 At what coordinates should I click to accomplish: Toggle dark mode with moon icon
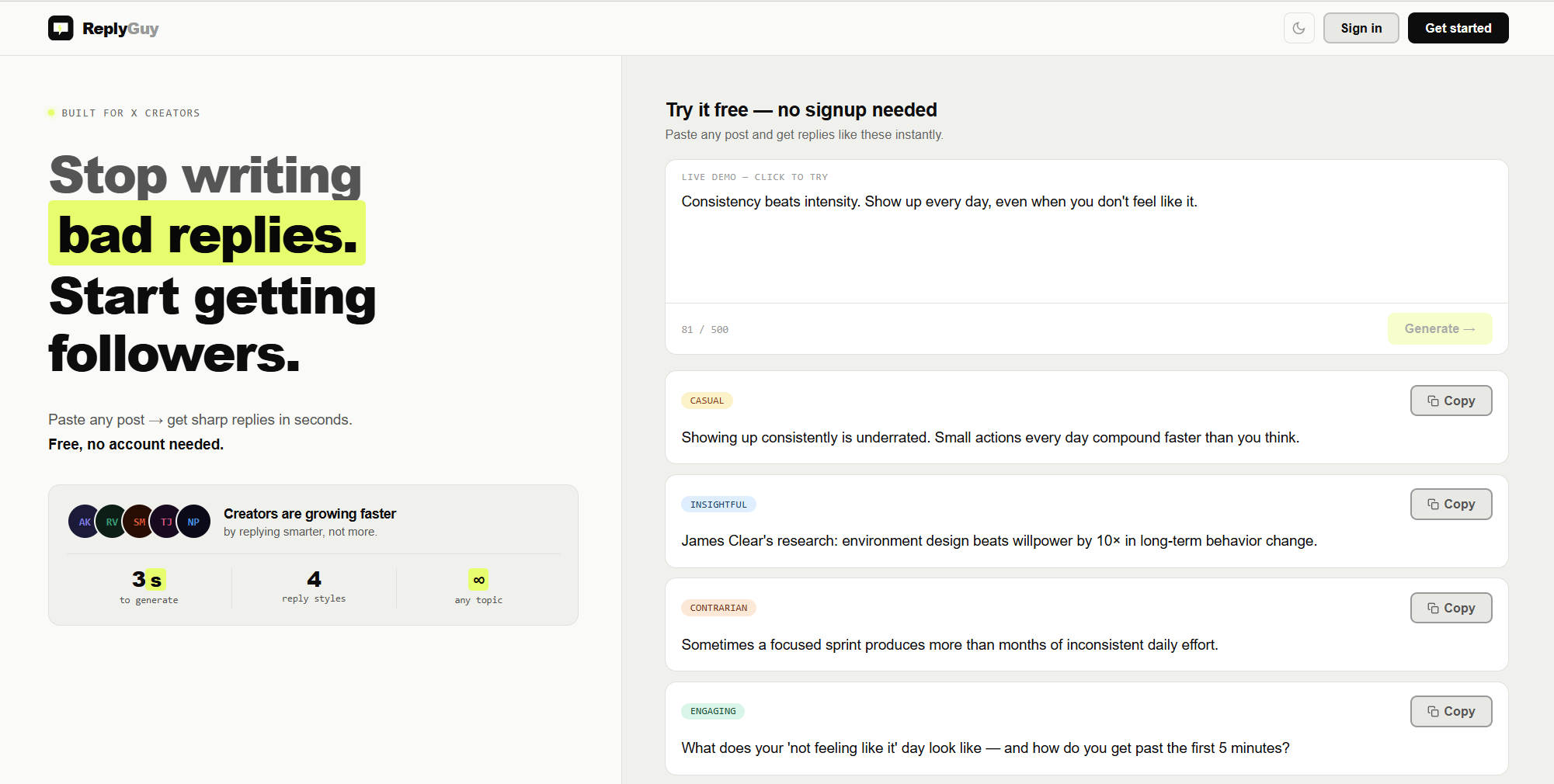[1298, 29]
